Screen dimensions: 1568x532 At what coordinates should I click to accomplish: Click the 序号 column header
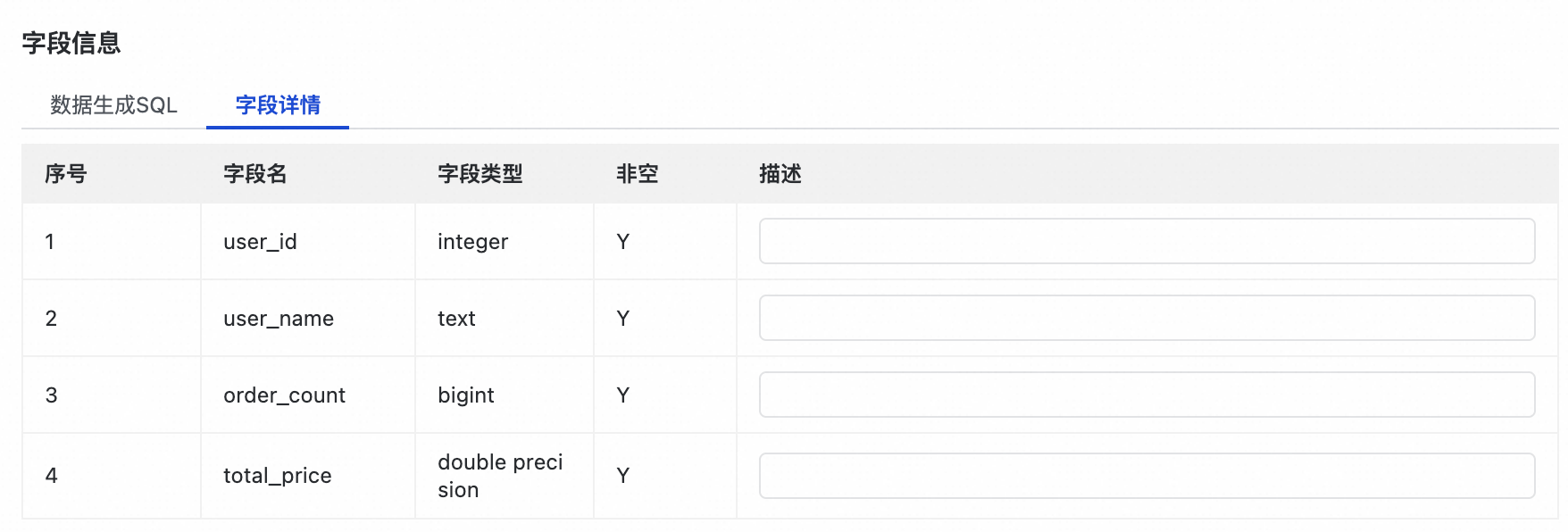(66, 174)
